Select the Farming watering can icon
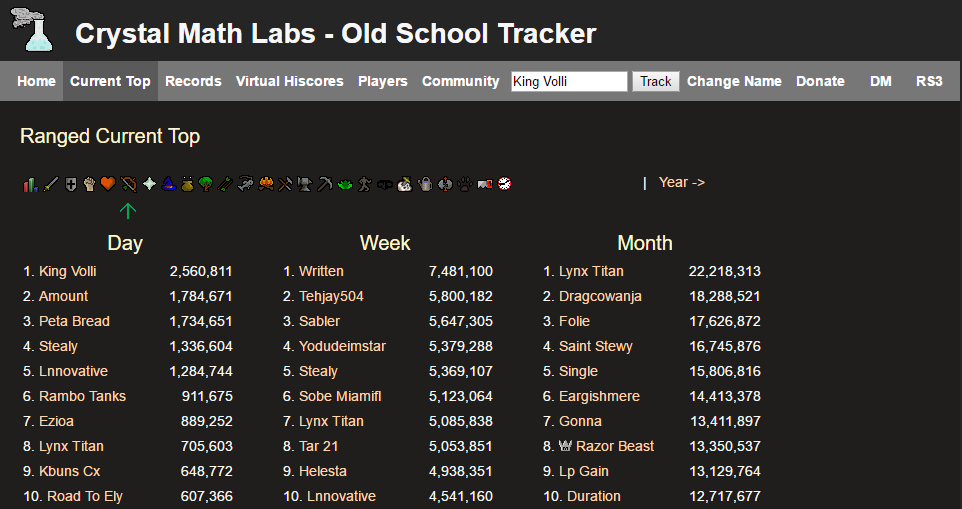This screenshot has width=962, height=509. (x=426, y=184)
